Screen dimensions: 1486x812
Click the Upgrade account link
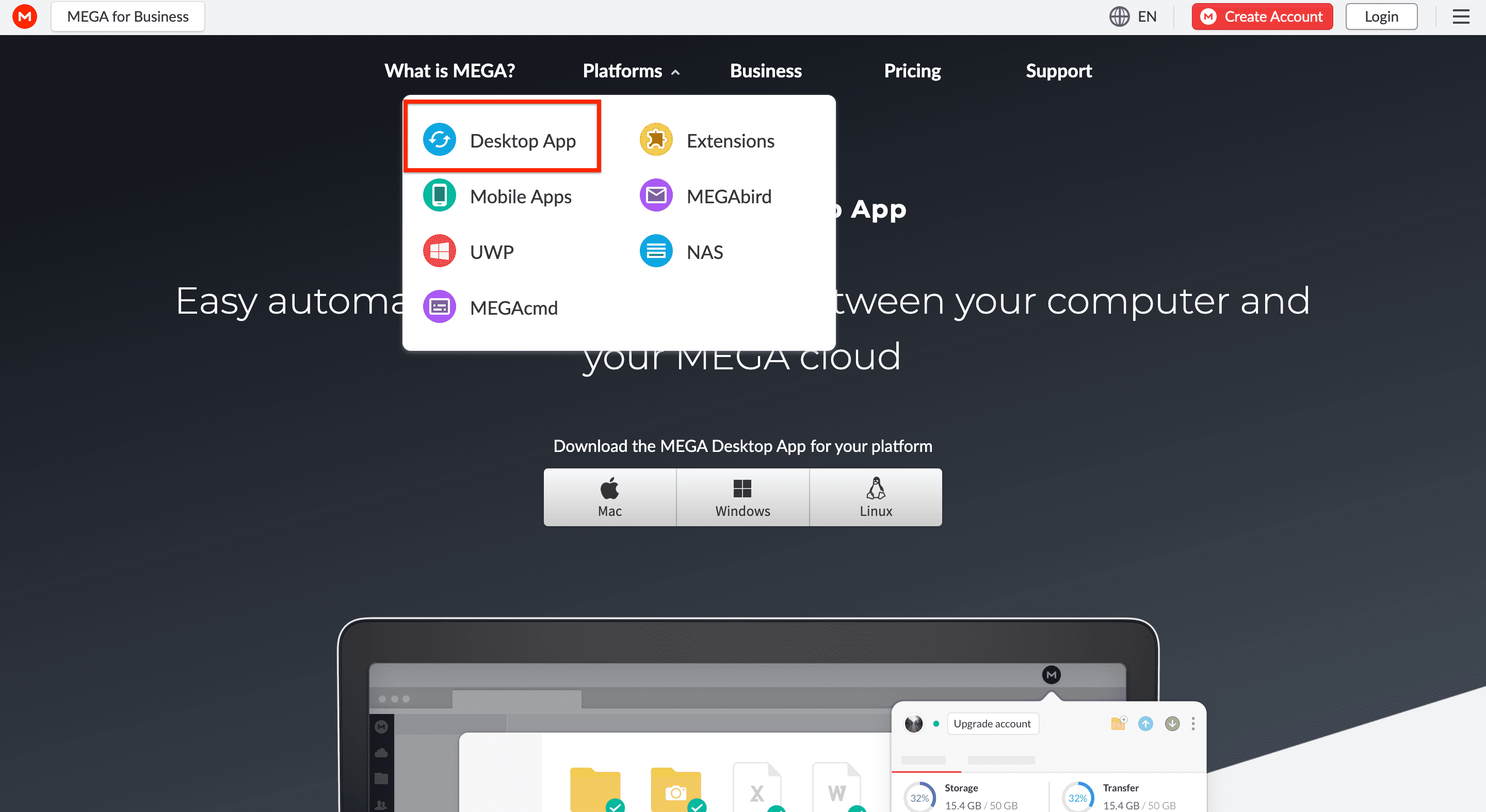point(991,723)
